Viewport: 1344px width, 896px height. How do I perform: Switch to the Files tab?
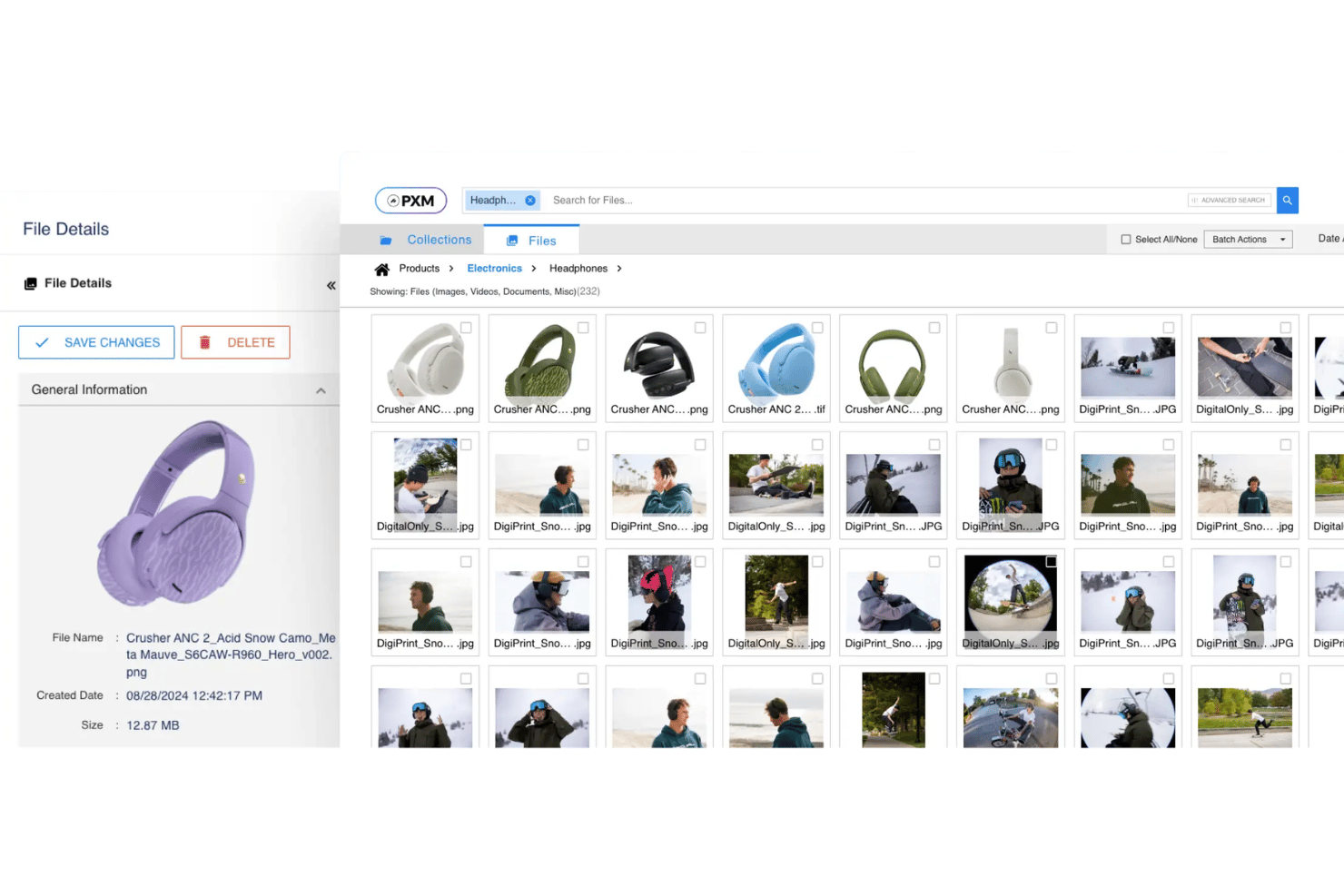click(x=531, y=241)
